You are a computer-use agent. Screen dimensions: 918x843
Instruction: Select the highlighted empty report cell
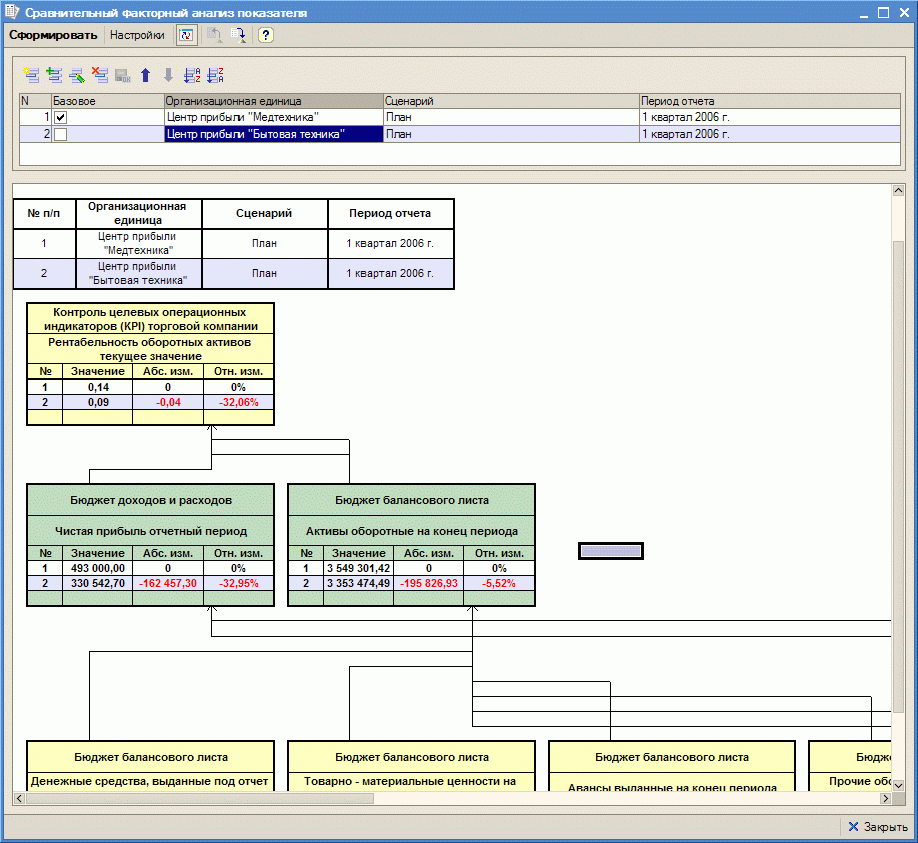coord(611,551)
